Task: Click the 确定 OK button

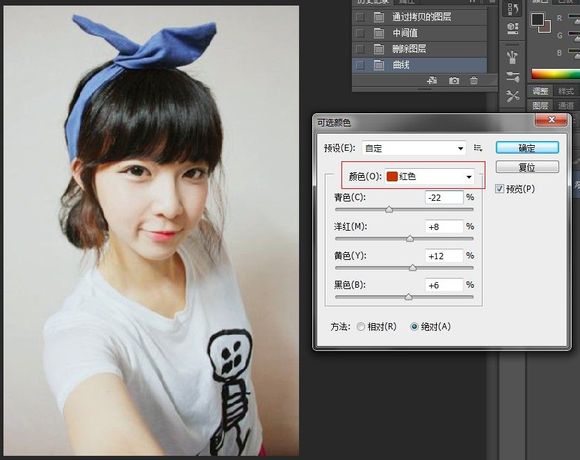Action: [527, 148]
